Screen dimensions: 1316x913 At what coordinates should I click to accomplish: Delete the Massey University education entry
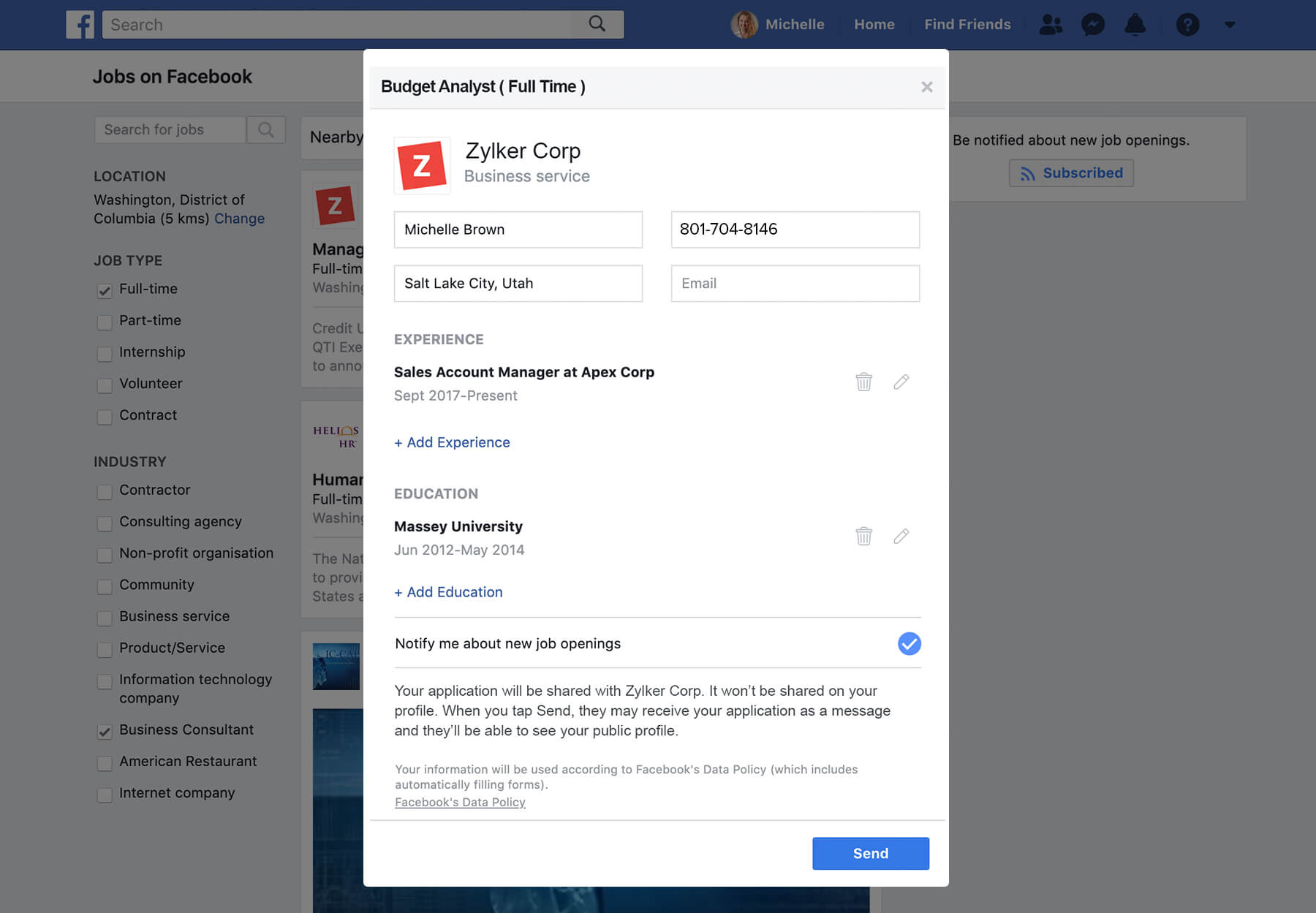tap(863, 536)
